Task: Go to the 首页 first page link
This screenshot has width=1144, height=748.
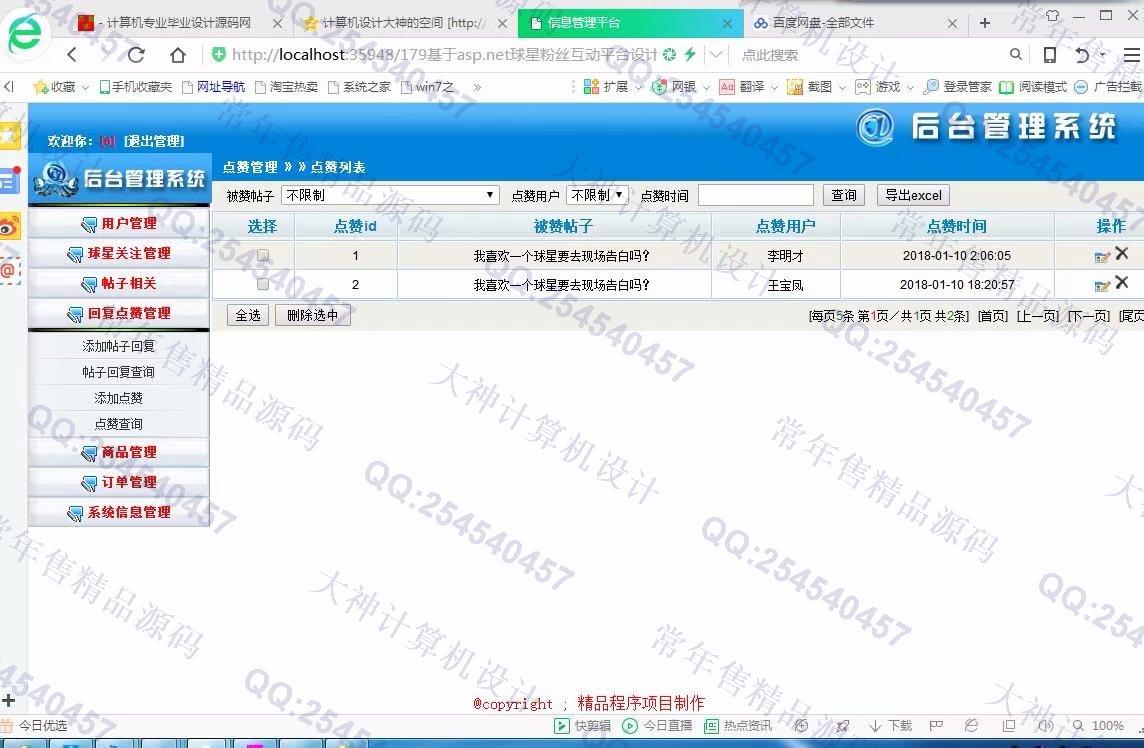Action: tap(993, 316)
